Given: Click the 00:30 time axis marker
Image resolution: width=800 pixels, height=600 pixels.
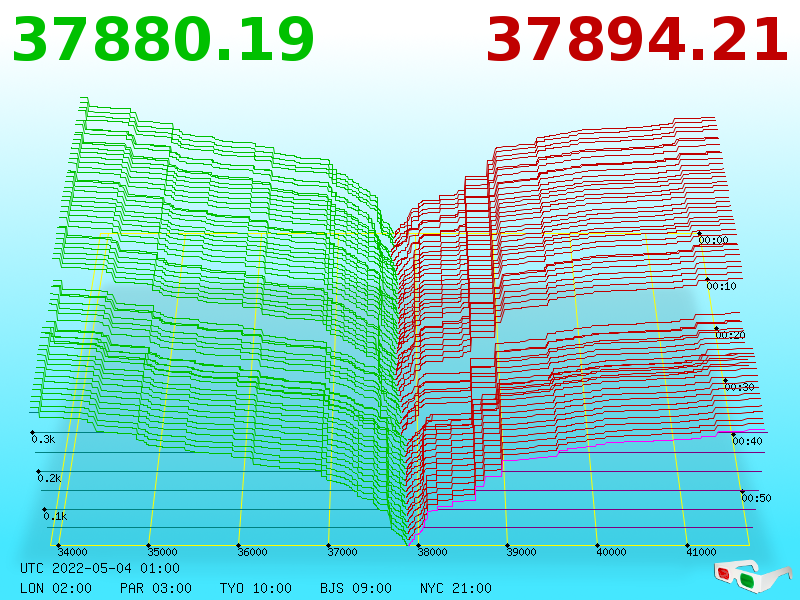Looking at the screenshot, I should pyautogui.click(x=739, y=387).
